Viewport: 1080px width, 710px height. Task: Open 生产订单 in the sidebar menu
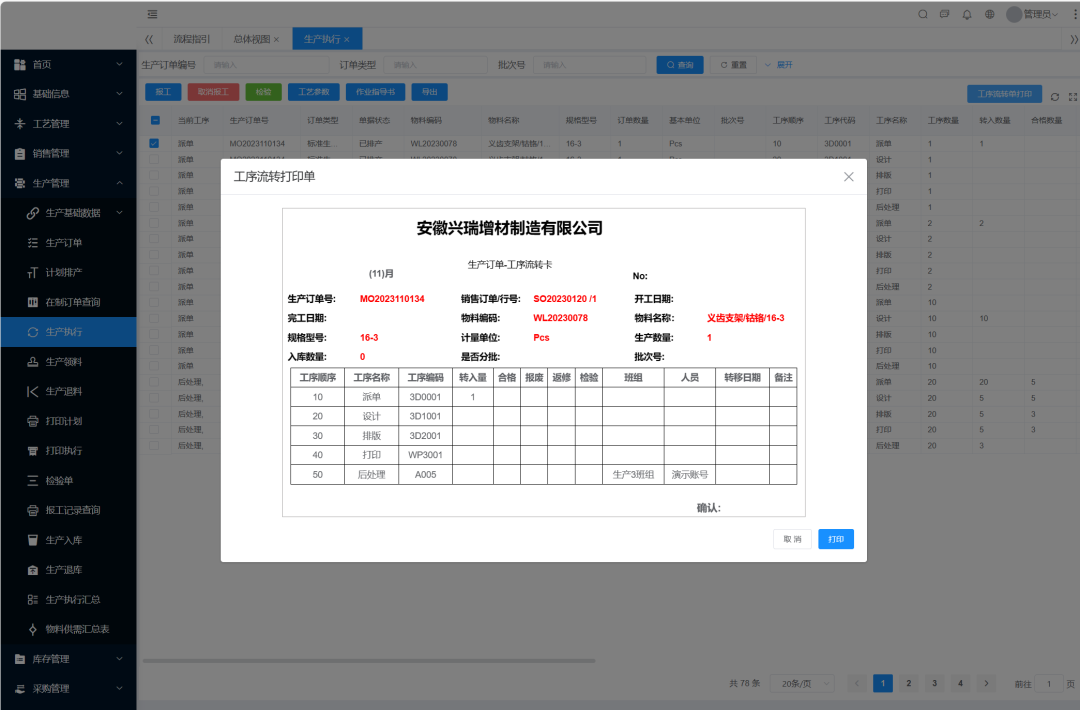point(64,243)
